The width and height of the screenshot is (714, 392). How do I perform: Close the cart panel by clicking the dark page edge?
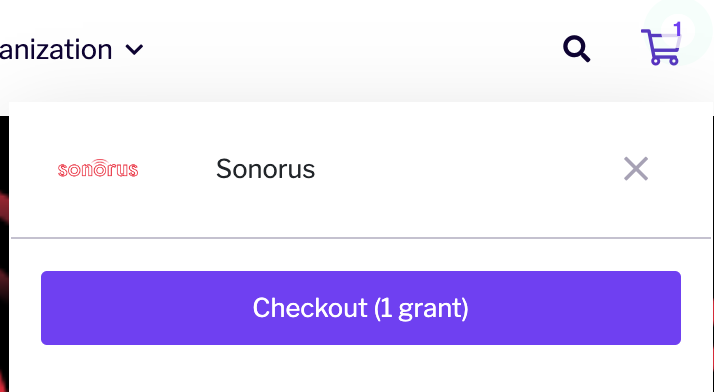4,254
